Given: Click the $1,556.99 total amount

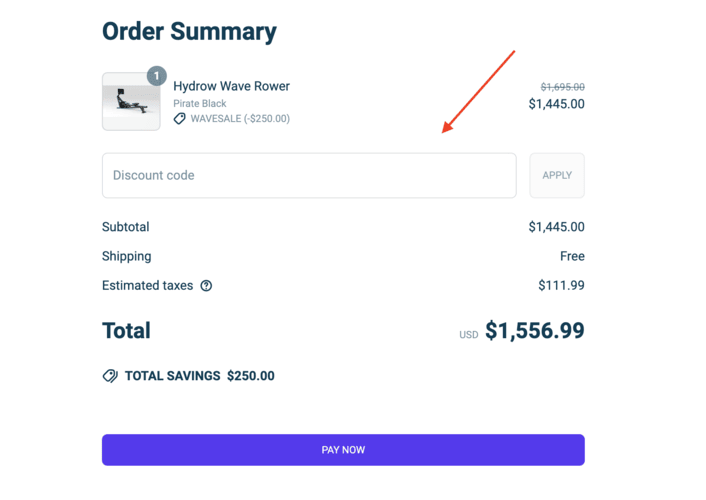Looking at the screenshot, I should point(535,331).
